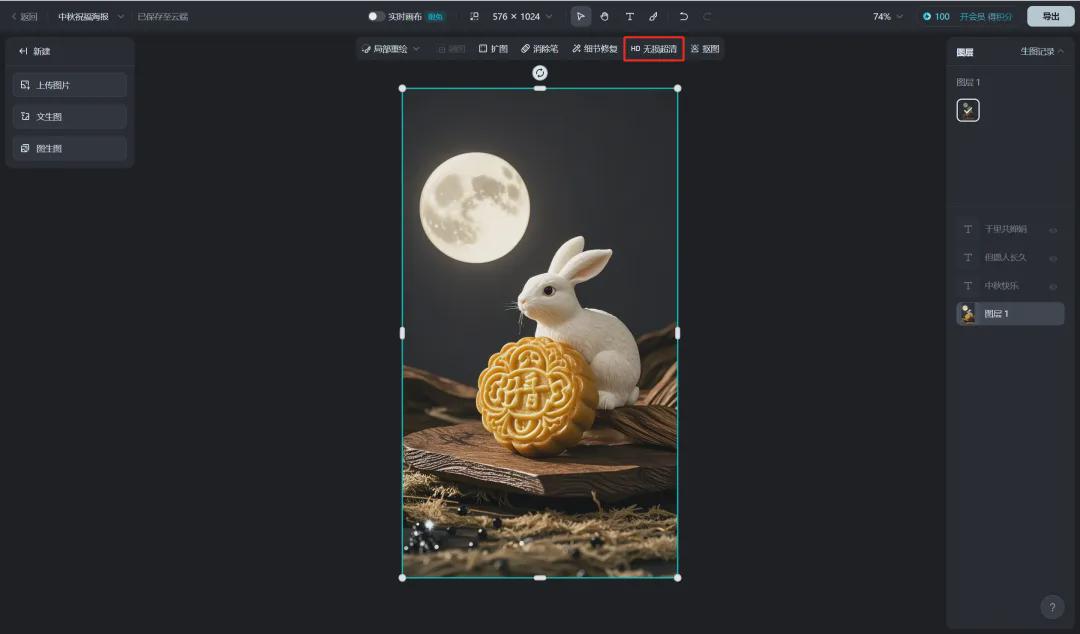Hide the 千里共婵娟 text layer
Image resolution: width=1080 pixels, height=634 pixels.
[x=1052, y=230]
